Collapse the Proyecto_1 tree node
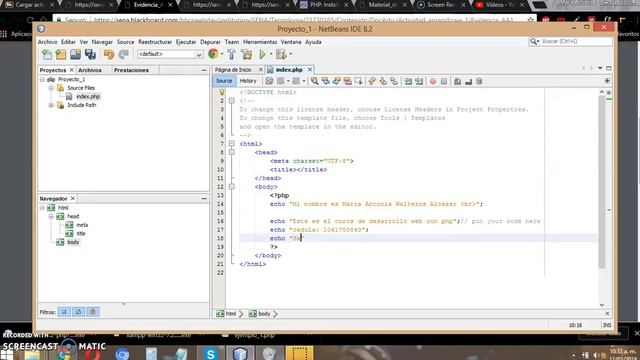 pos(42,80)
